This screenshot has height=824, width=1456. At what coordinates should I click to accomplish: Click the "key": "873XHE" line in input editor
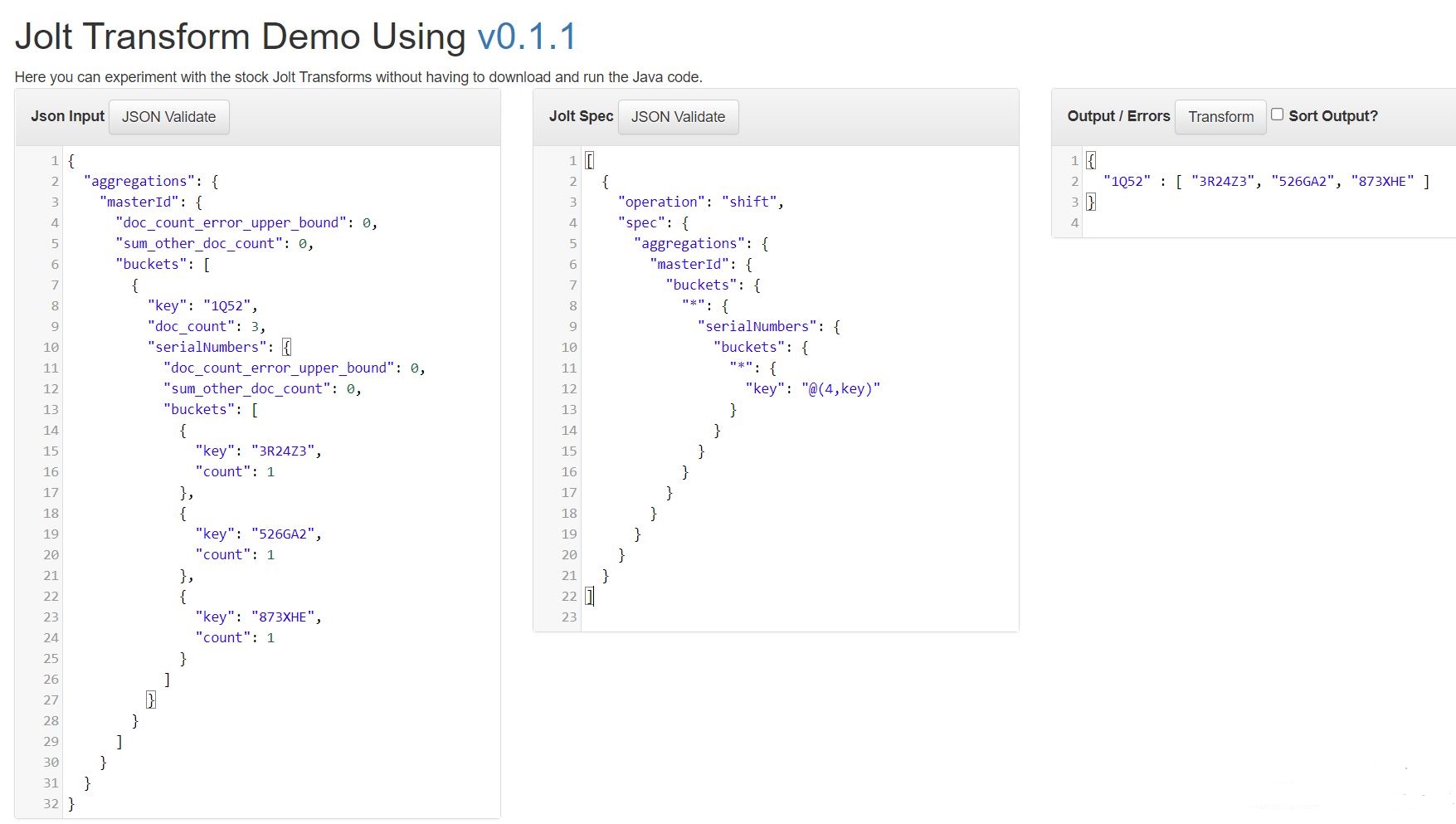[x=258, y=617]
